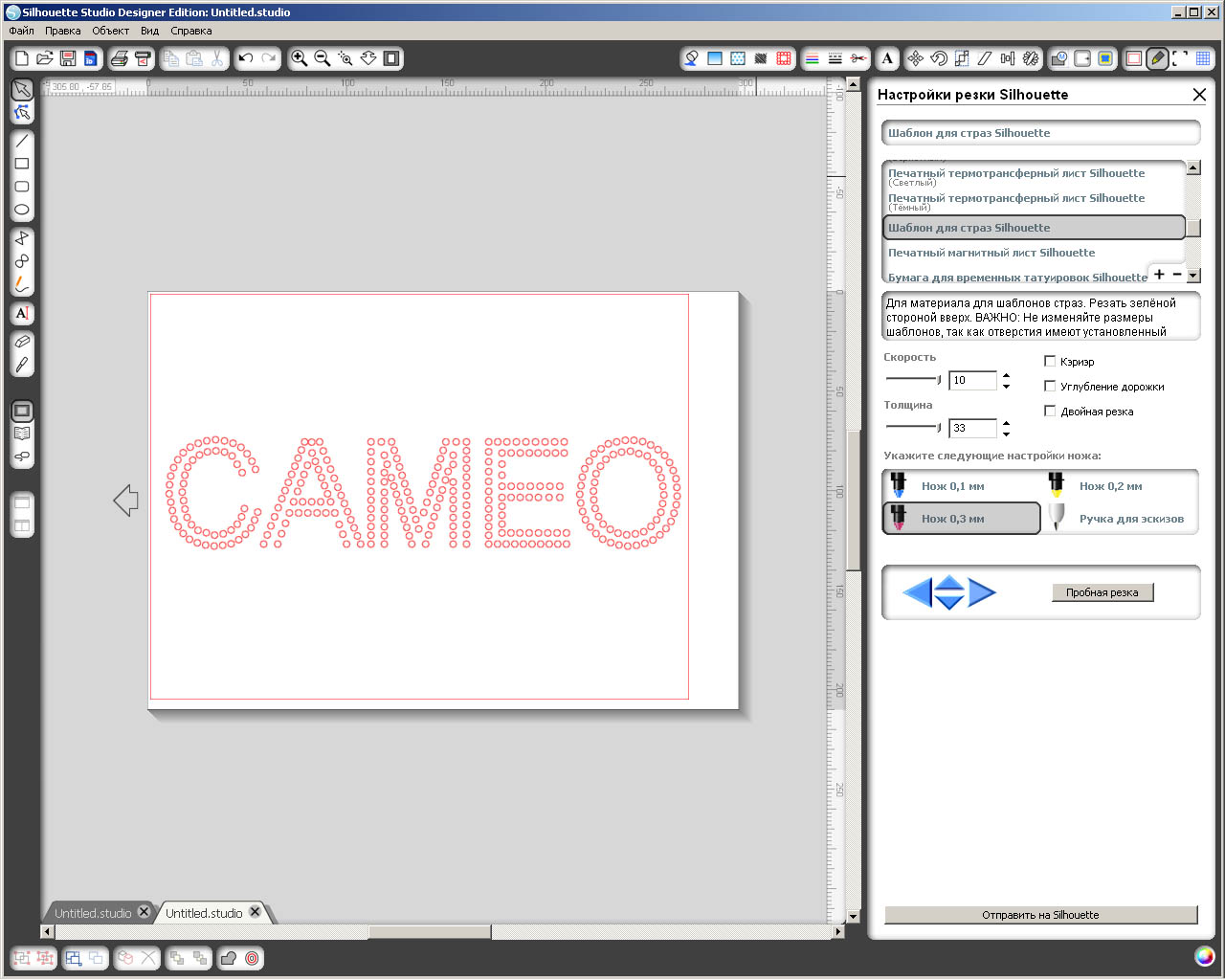Select the Ellipse drawing tool
The width and height of the screenshot is (1225, 980).
(22, 210)
